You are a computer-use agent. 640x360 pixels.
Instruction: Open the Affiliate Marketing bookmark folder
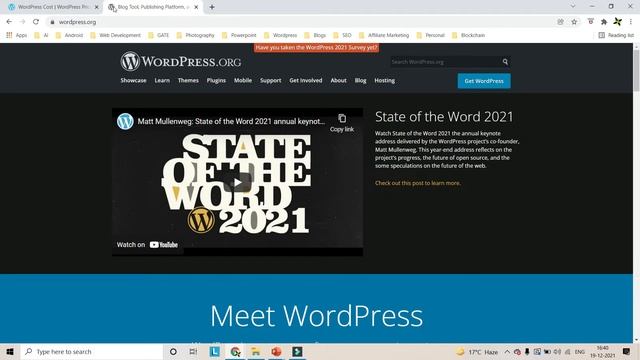(x=384, y=36)
